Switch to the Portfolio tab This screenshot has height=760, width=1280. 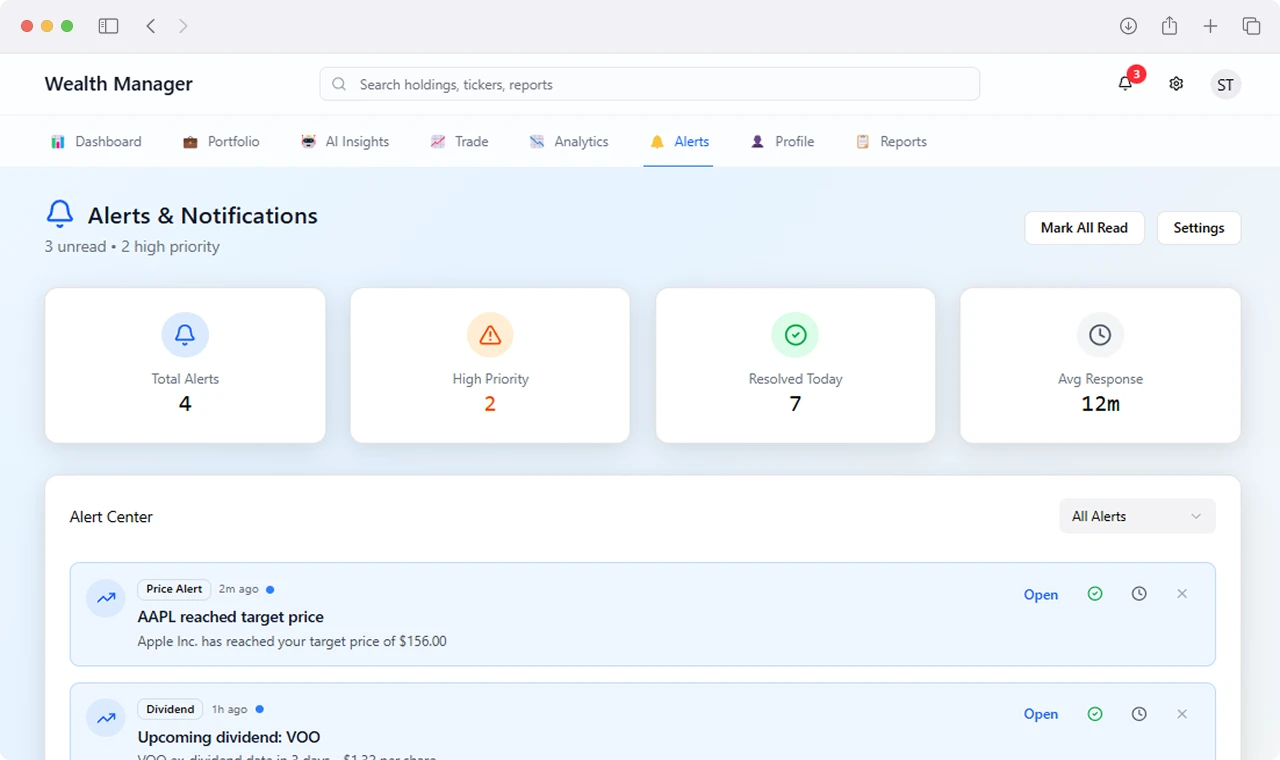(x=221, y=141)
